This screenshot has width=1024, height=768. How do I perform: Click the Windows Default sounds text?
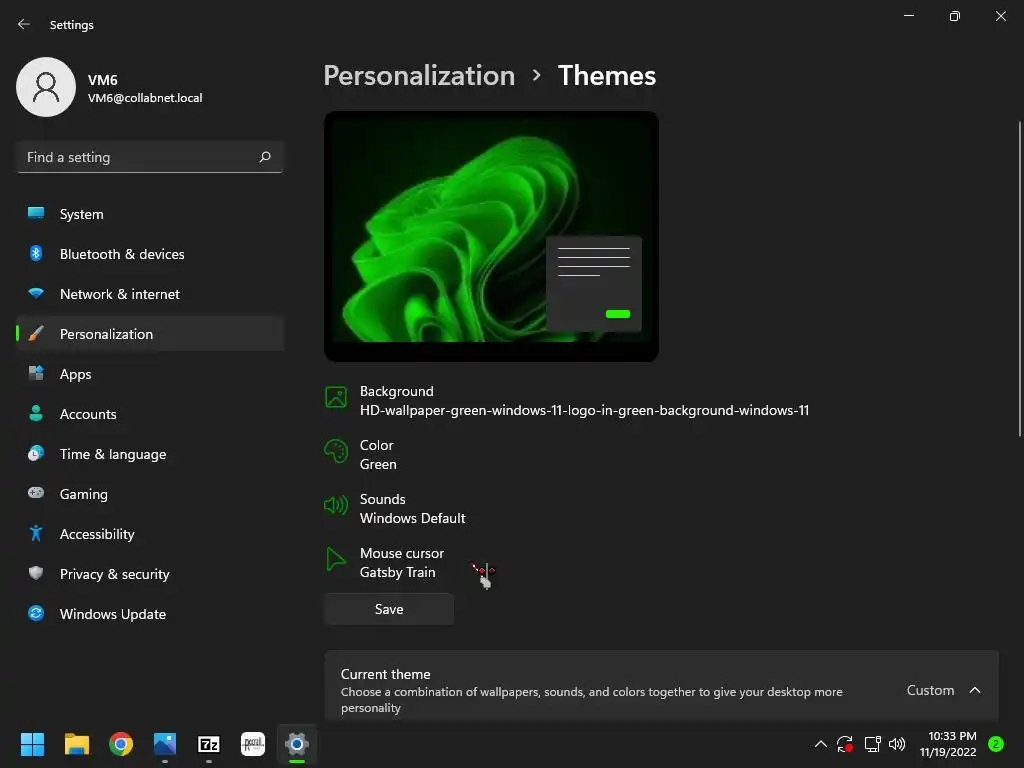(413, 519)
